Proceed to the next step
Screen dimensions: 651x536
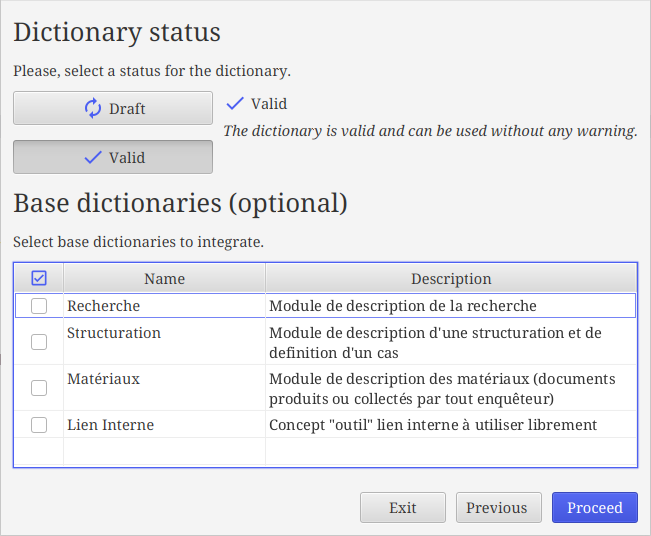point(595,507)
